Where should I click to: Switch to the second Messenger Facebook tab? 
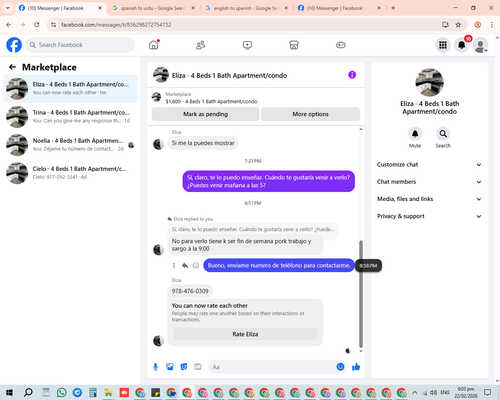tap(340, 8)
